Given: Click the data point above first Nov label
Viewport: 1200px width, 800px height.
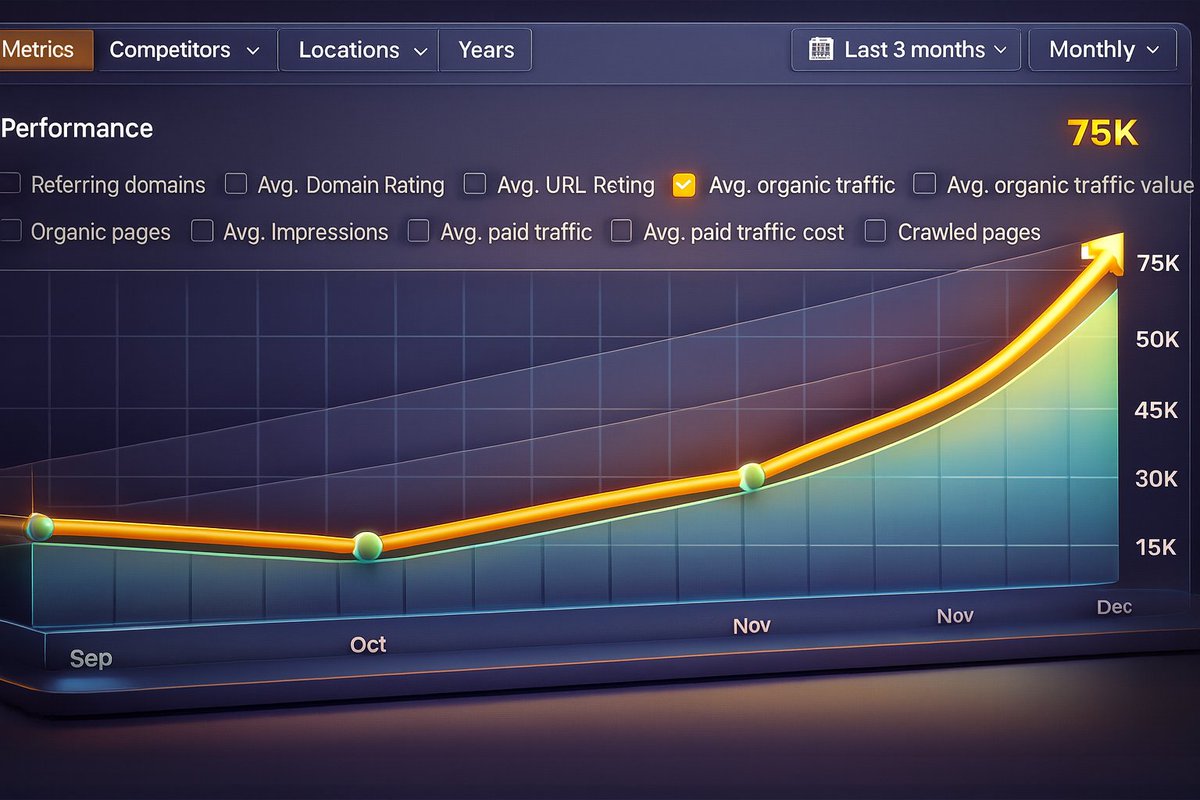Looking at the screenshot, I should point(751,477).
